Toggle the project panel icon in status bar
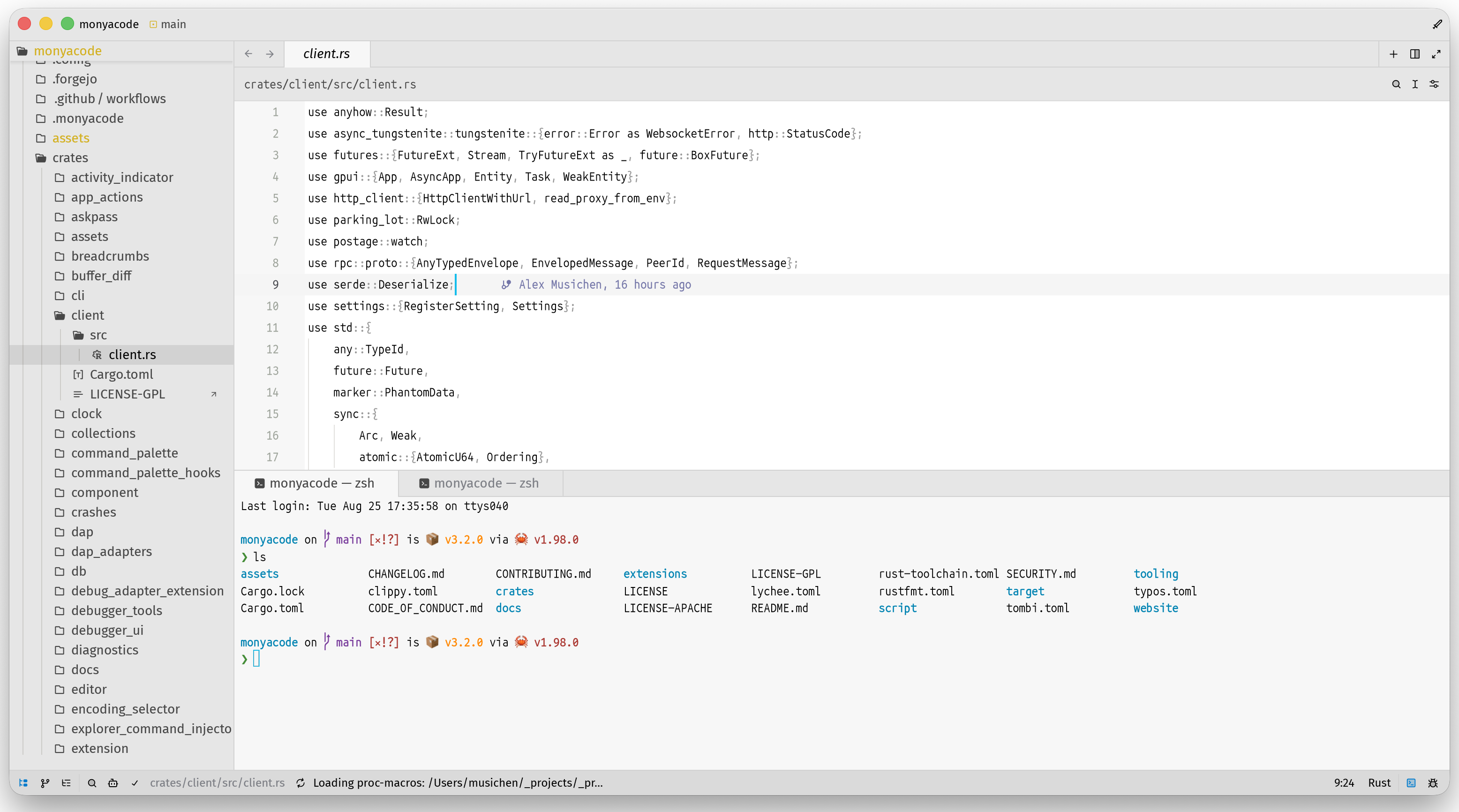 (x=23, y=782)
